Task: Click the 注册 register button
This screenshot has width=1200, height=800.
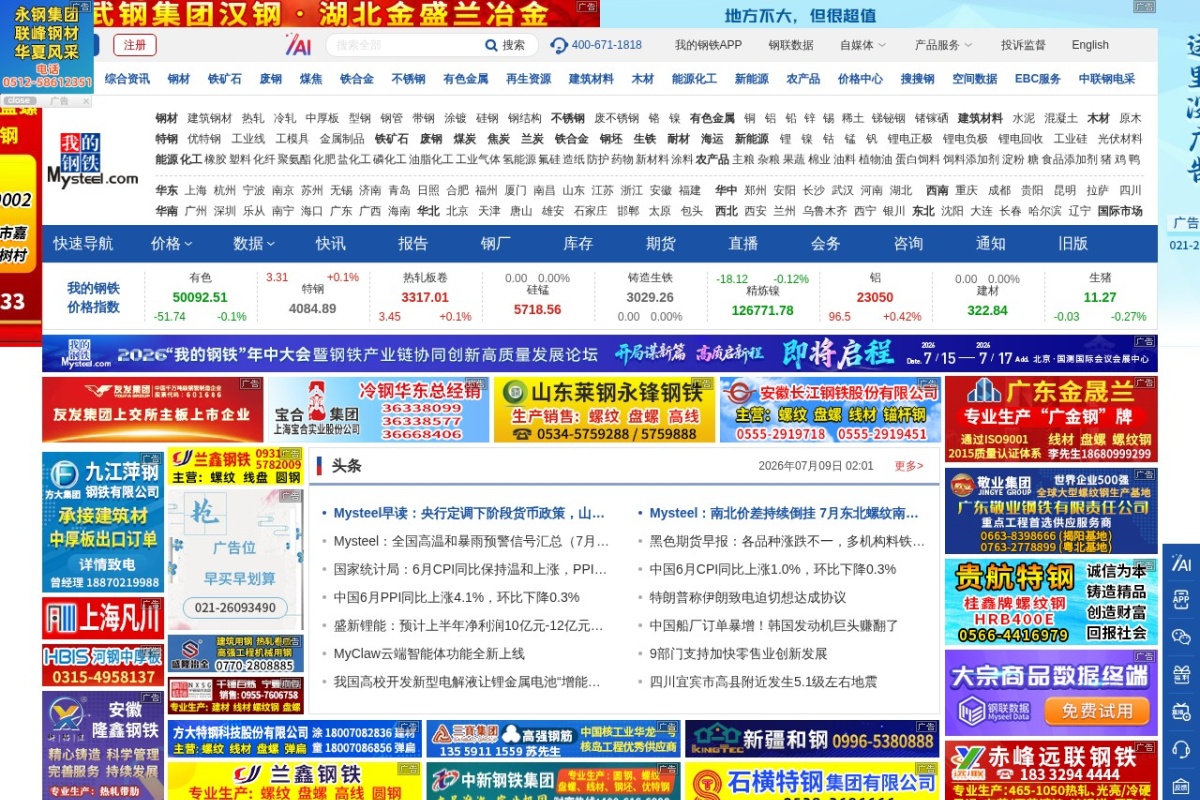Action: coord(135,45)
